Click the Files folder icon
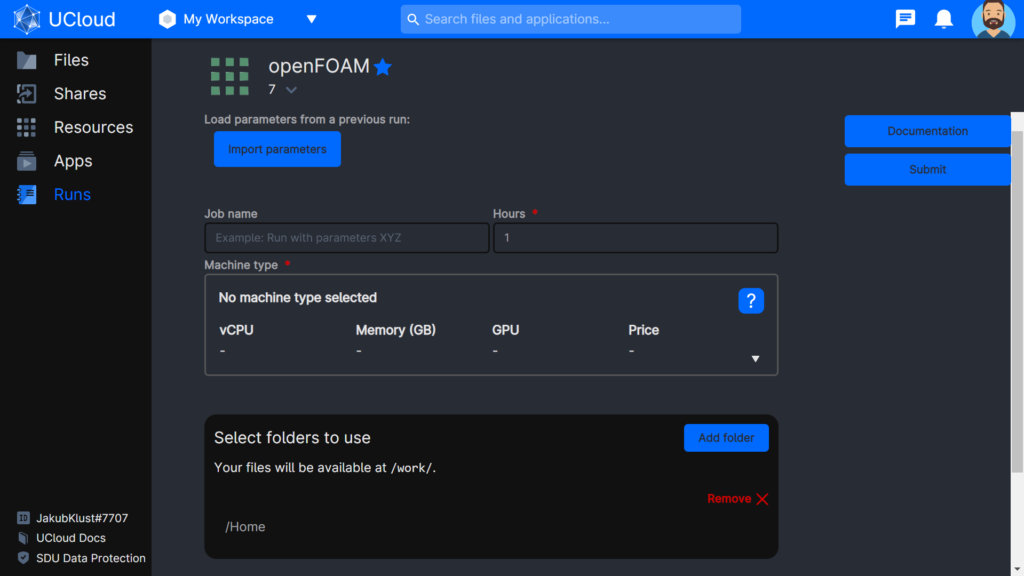This screenshot has width=1024, height=576. pyautogui.click(x=26, y=60)
